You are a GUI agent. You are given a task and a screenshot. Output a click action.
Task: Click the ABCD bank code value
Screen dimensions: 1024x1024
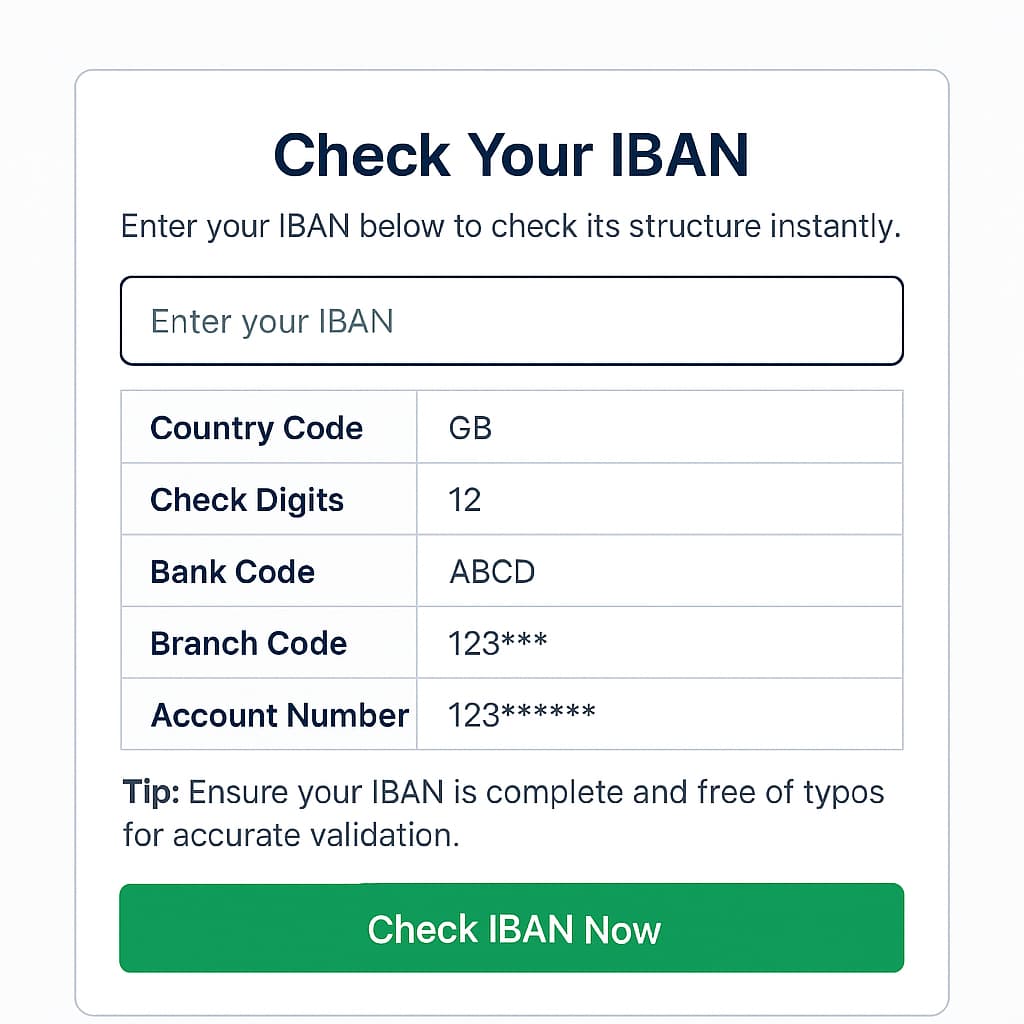click(492, 572)
